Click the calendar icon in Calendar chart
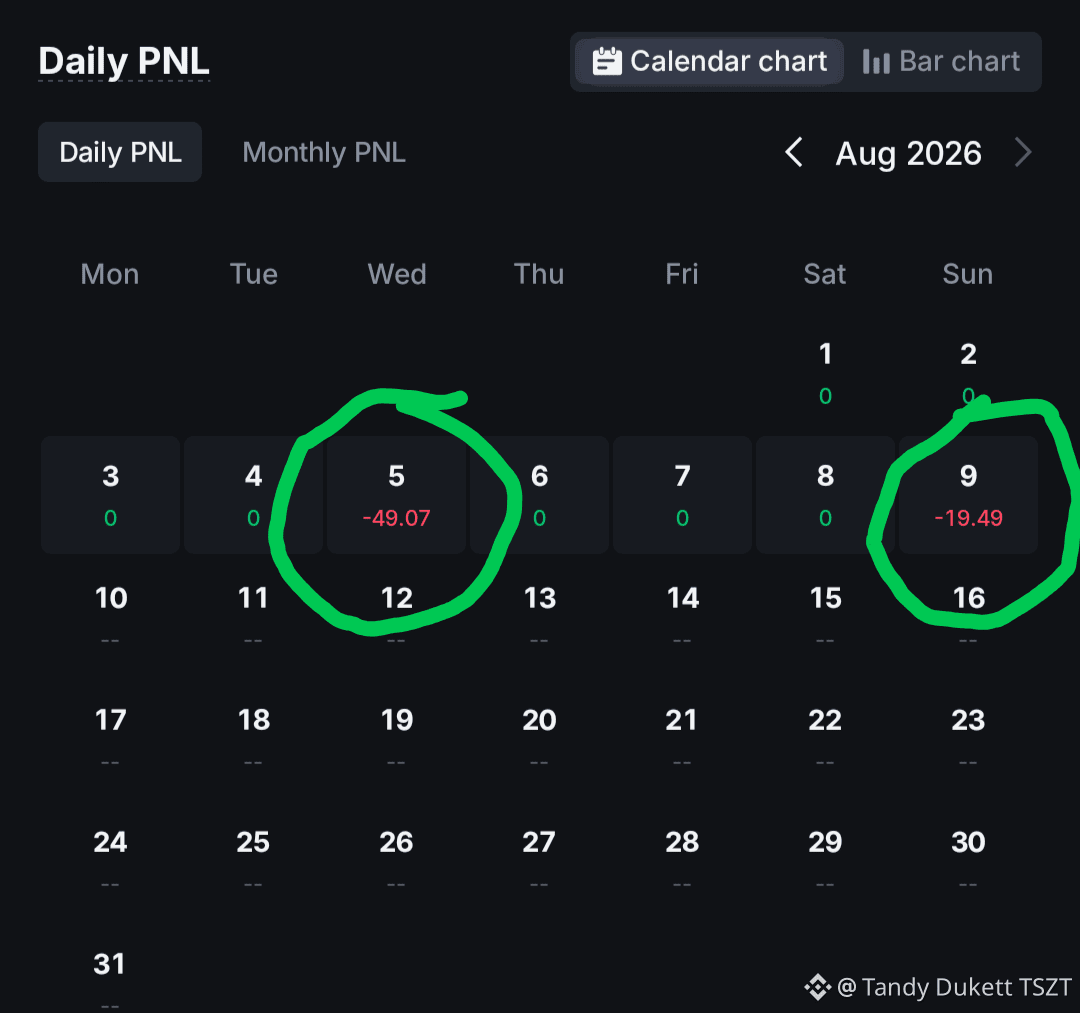This screenshot has height=1013, width=1080. (607, 61)
